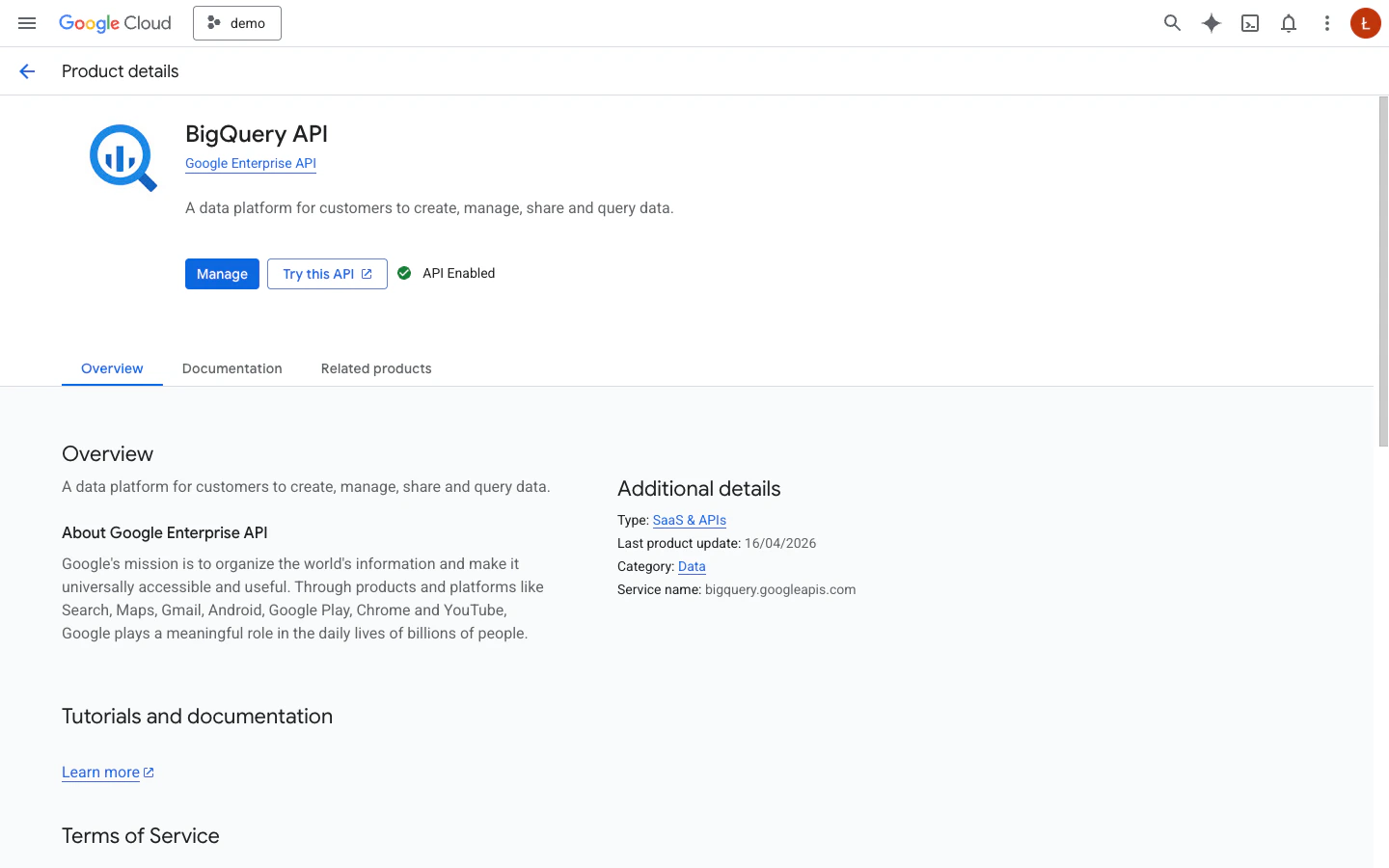Open the search magnifier icon

click(x=1172, y=23)
